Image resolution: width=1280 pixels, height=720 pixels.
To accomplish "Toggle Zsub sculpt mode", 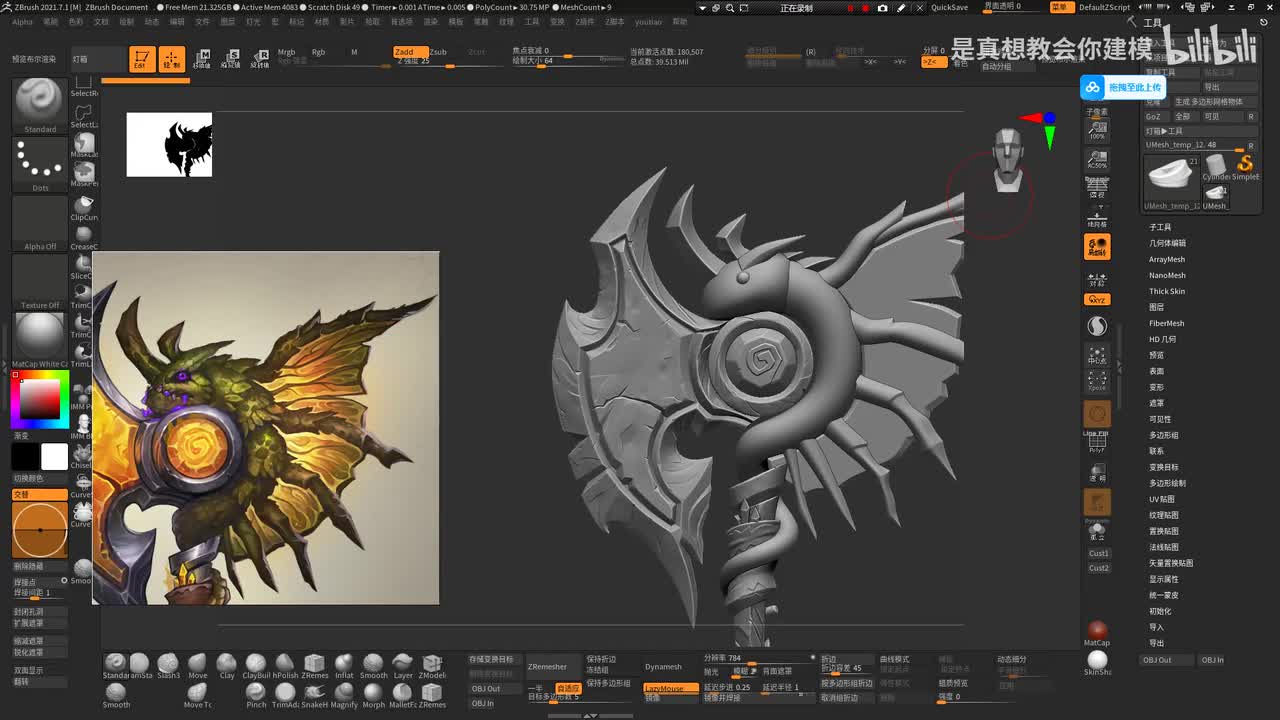I will coord(438,52).
